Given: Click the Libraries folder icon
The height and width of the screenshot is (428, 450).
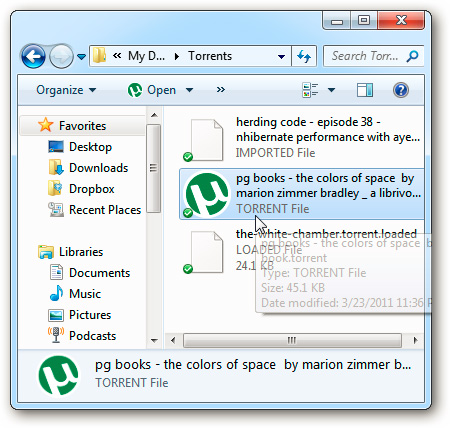Looking at the screenshot, I should point(46,252).
